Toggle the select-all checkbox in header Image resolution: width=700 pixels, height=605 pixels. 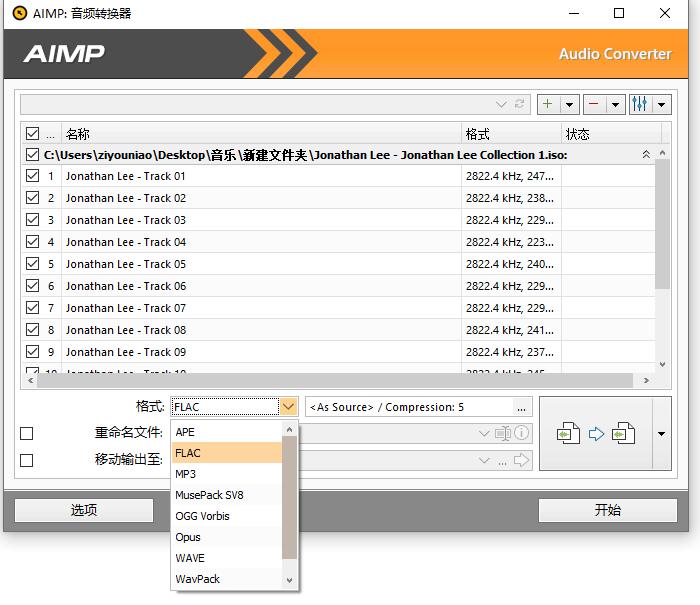(x=33, y=134)
